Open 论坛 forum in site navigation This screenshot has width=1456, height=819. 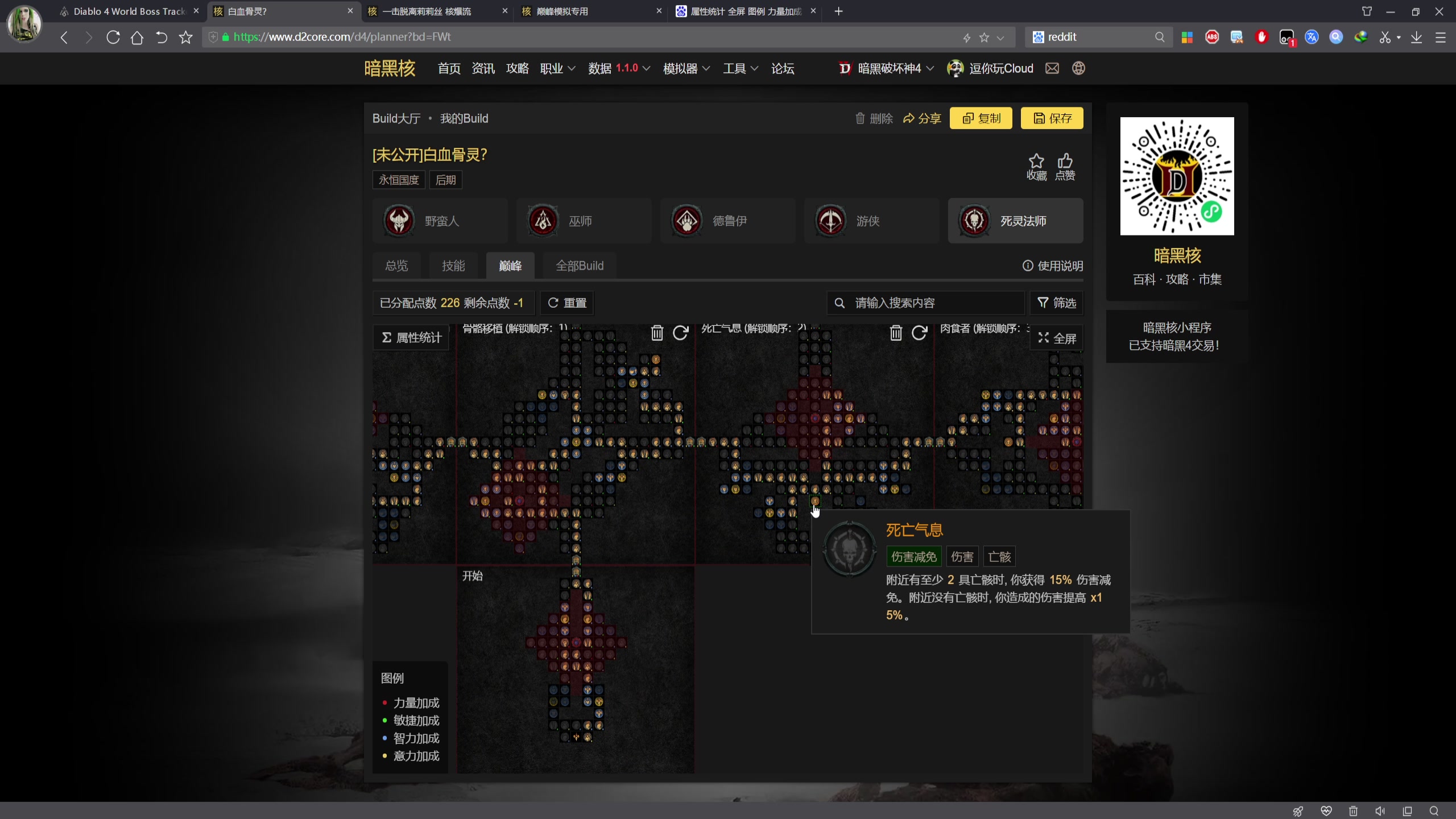click(x=783, y=68)
